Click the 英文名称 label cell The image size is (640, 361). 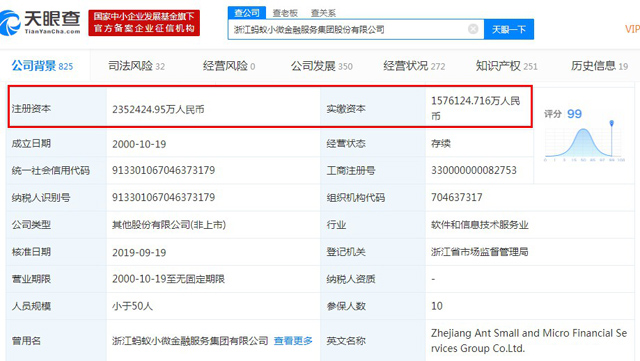coord(373,341)
